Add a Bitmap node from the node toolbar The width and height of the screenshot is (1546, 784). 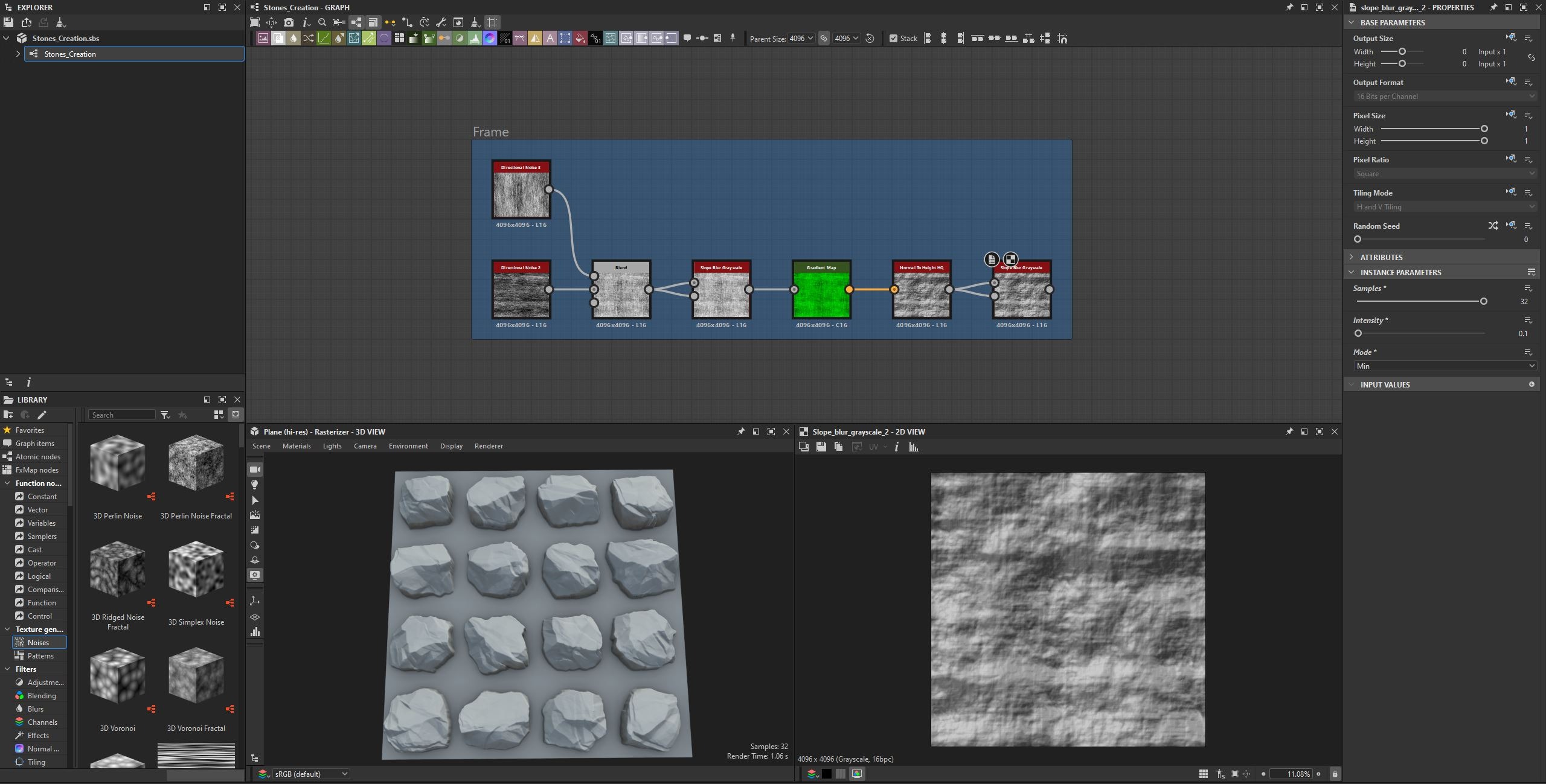[x=263, y=38]
